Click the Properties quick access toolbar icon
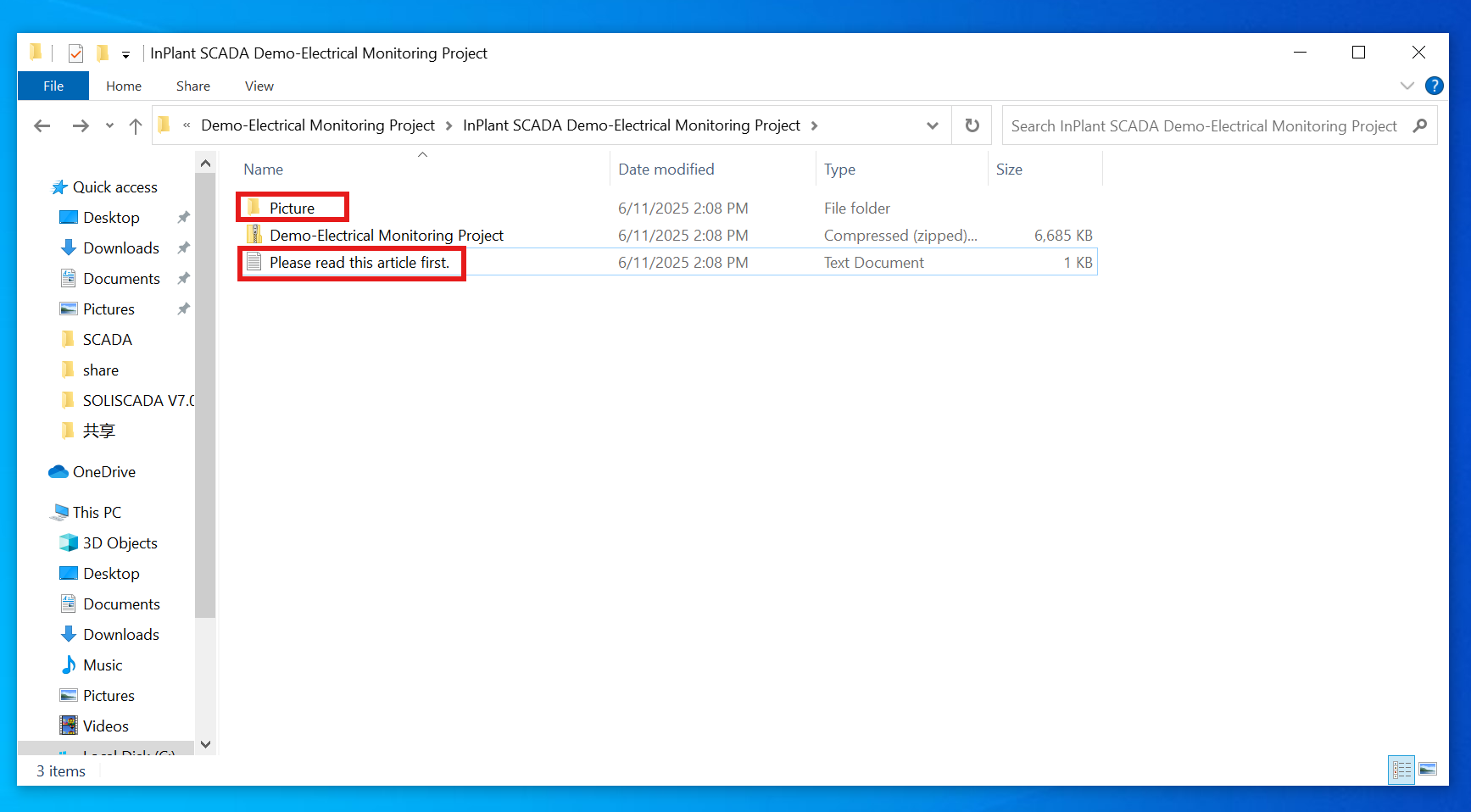Screen dimensions: 1471x812 point(75,53)
